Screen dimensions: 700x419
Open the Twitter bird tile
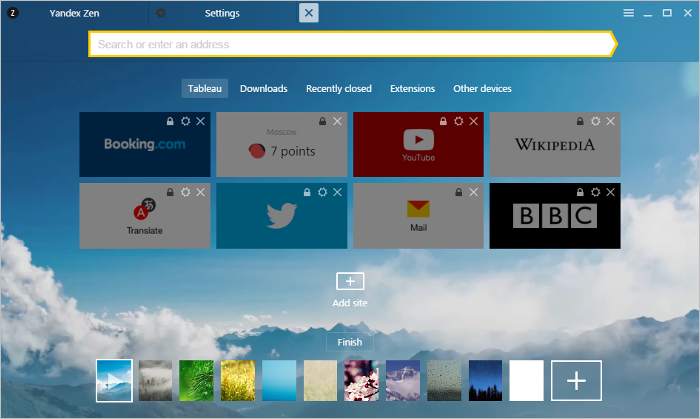pos(282,216)
